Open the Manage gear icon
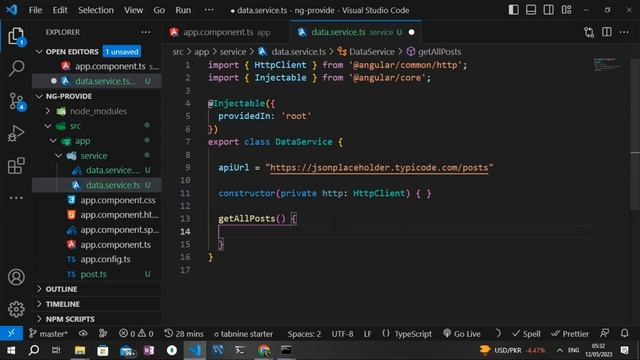The image size is (640, 360). pyautogui.click(x=16, y=309)
